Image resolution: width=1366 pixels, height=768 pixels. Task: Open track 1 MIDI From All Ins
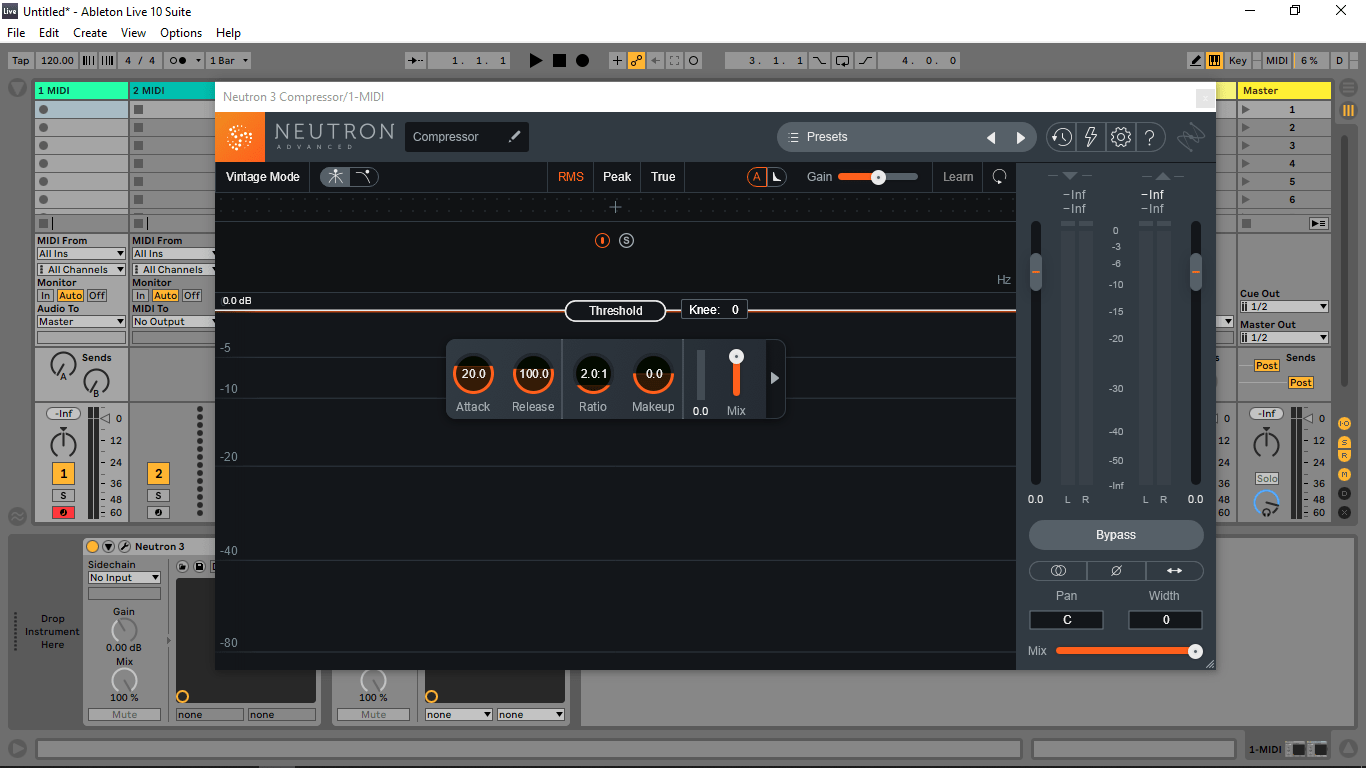[x=81, y=254]
